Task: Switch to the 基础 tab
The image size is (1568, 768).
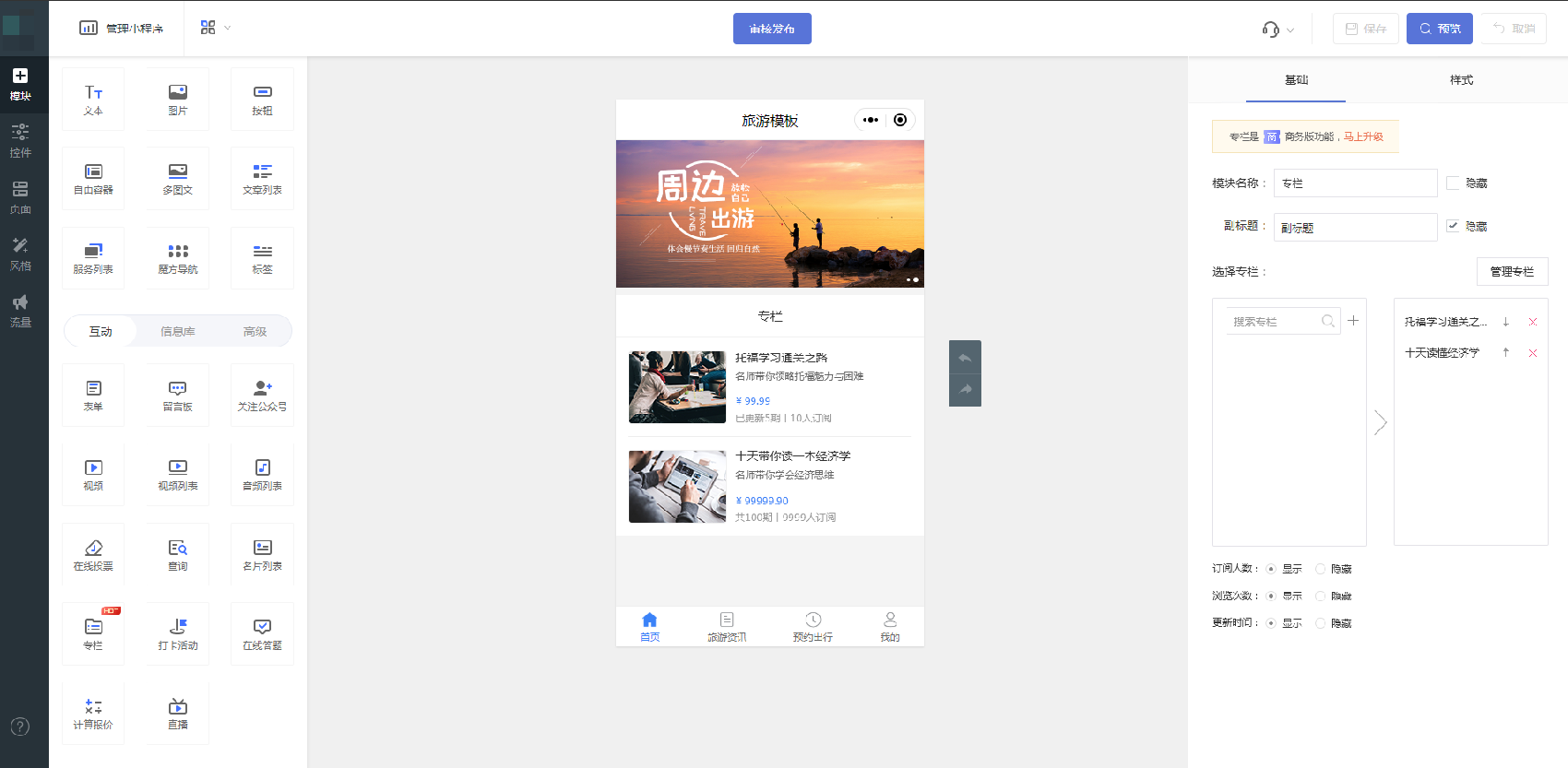Action: point(1296,80)
